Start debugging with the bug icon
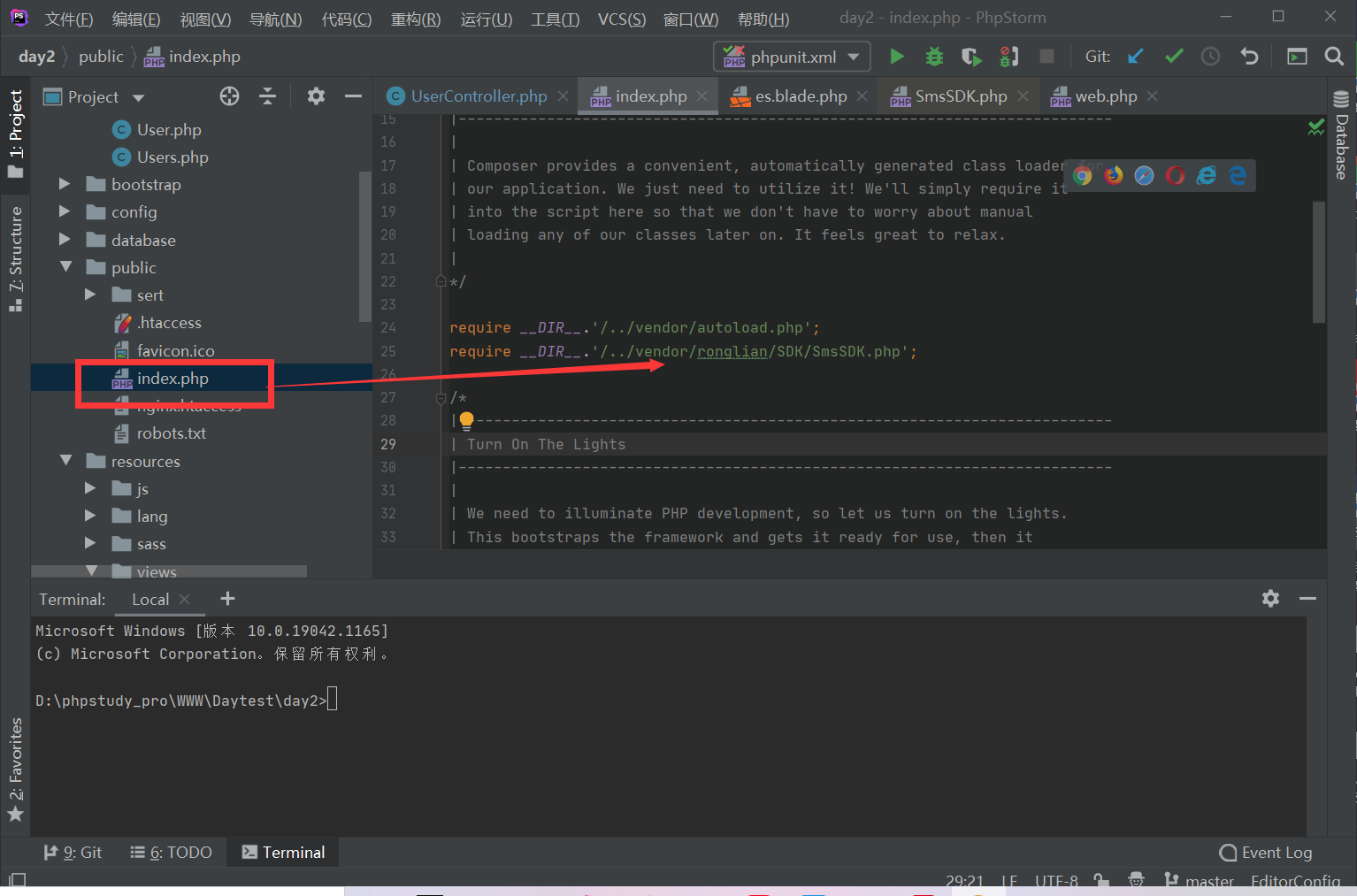The image size is (1357, 896). pyautogui.click(x=934, y=57)
